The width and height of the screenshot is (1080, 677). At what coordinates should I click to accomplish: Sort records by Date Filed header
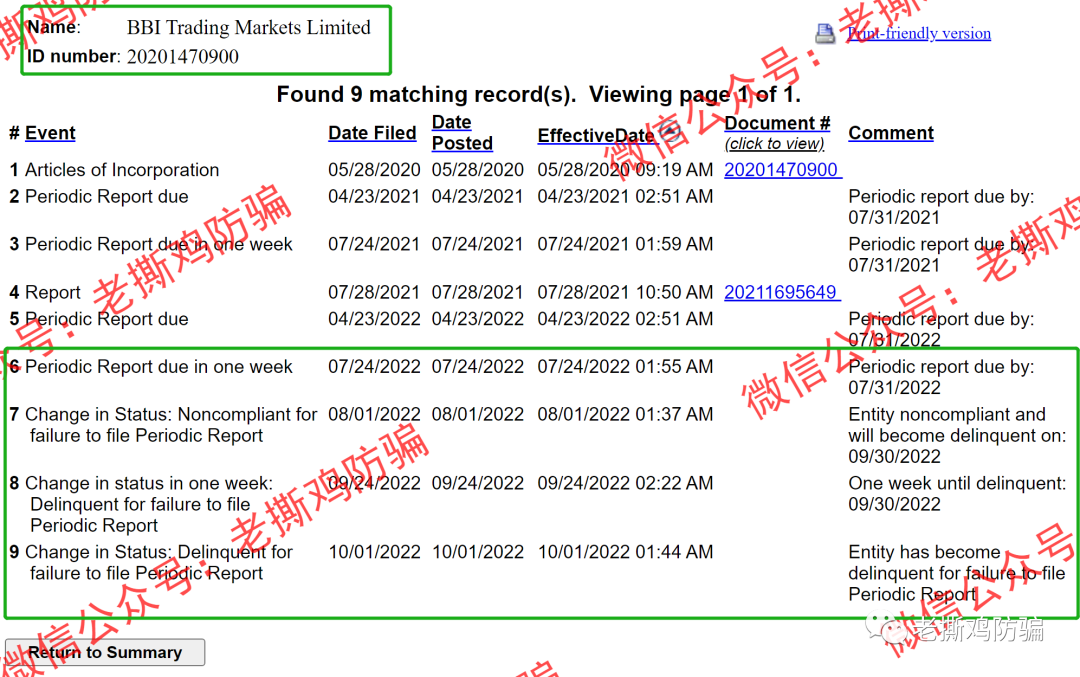click(x=372, y=133)
